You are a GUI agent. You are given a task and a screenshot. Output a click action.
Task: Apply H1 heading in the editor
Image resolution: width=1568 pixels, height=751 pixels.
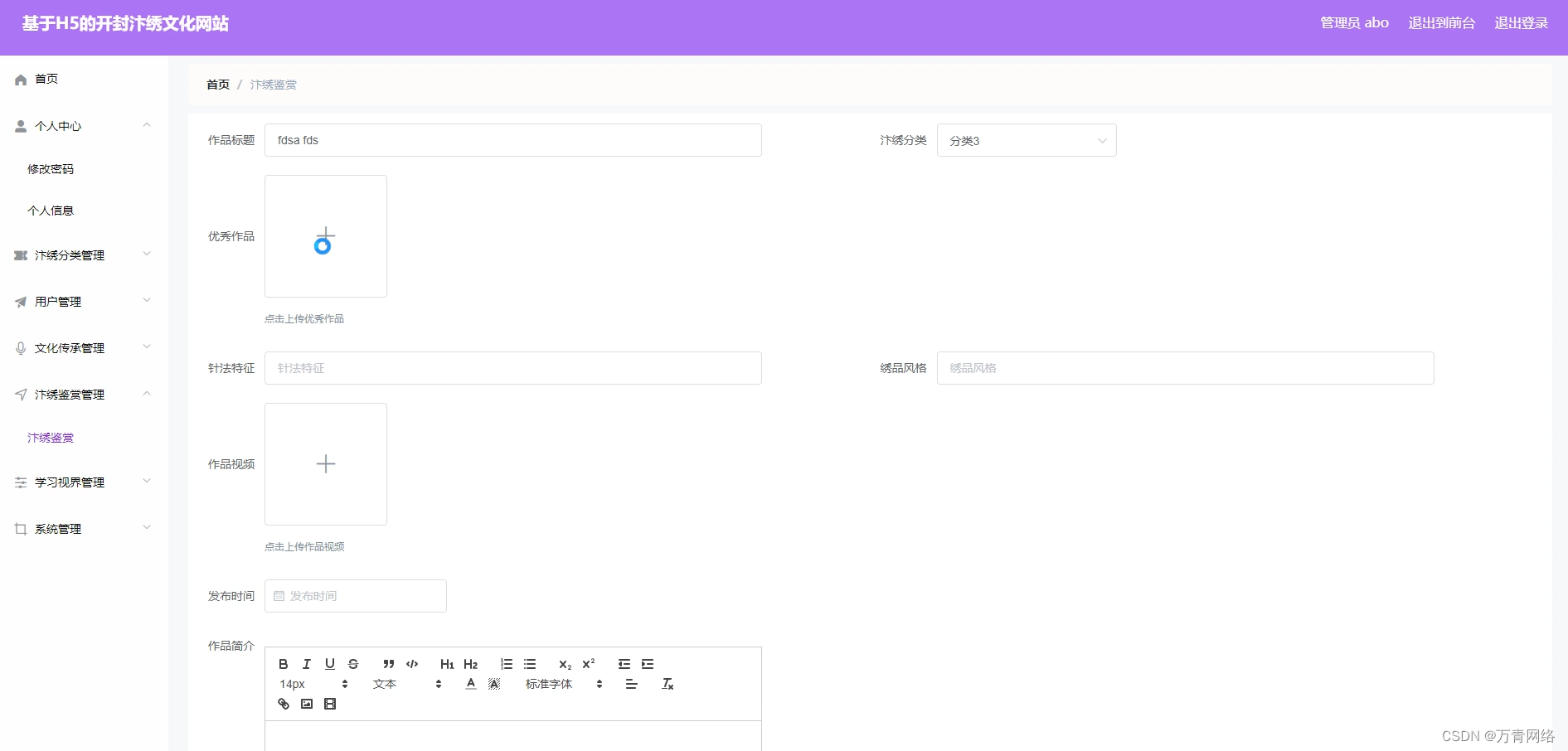coord(447,664)
